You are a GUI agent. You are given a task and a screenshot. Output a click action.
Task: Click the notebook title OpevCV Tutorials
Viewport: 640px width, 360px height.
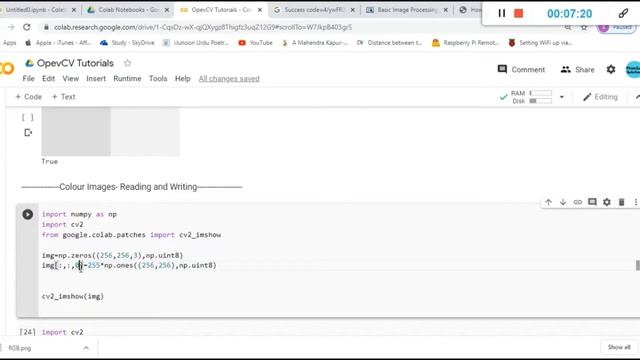75,63
